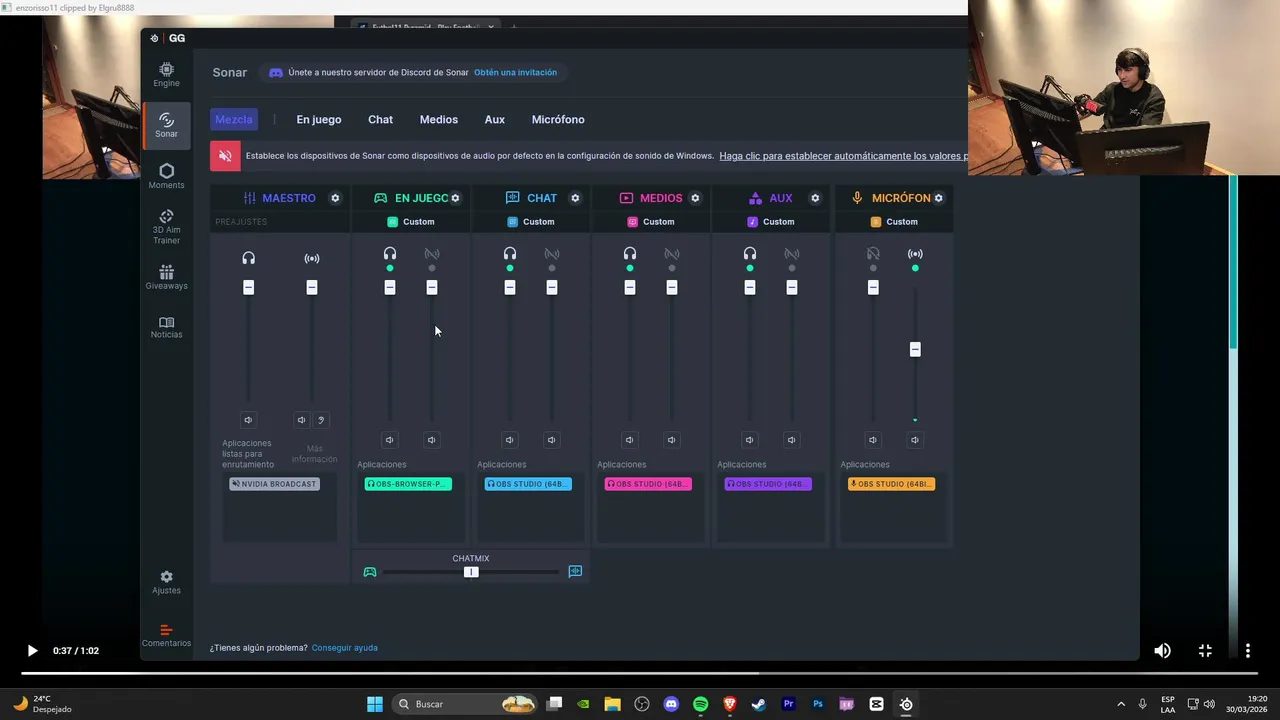This screenshot has width=1280, height=720.
Task: Click the Windows taskbar Buscar search box
Action: point(464,704)
